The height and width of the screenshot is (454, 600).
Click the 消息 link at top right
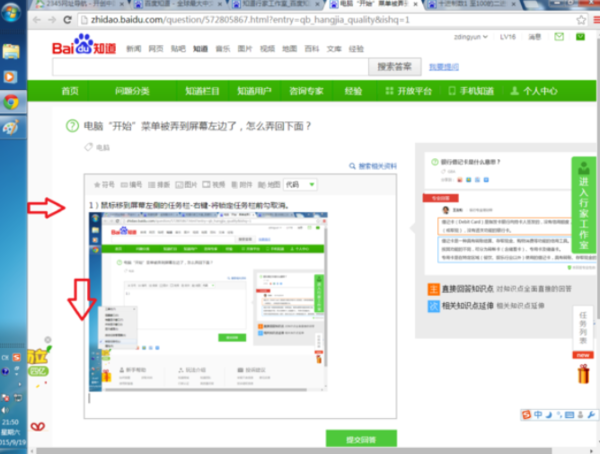(x=535, y=37)
